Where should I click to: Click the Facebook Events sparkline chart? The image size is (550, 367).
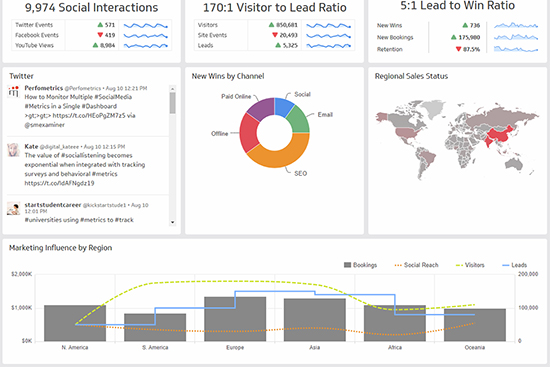tap(146, 36)
